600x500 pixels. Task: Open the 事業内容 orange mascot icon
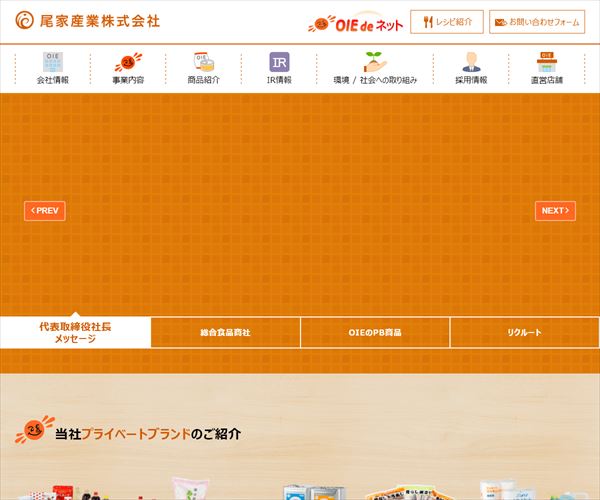(128, 62)
